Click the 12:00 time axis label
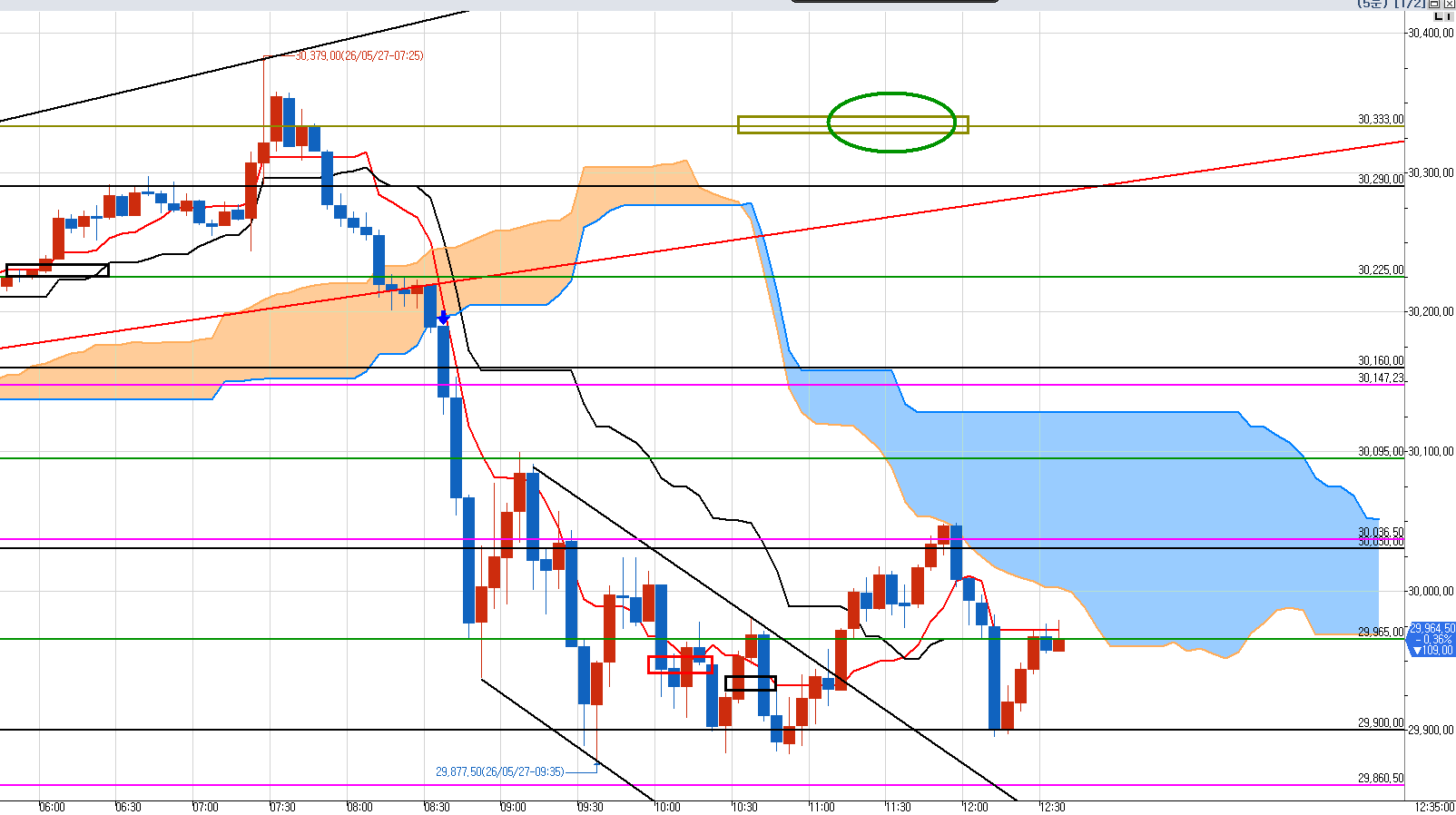The image size is (1456, 815). pyautogui.click(x=975, y=807)
